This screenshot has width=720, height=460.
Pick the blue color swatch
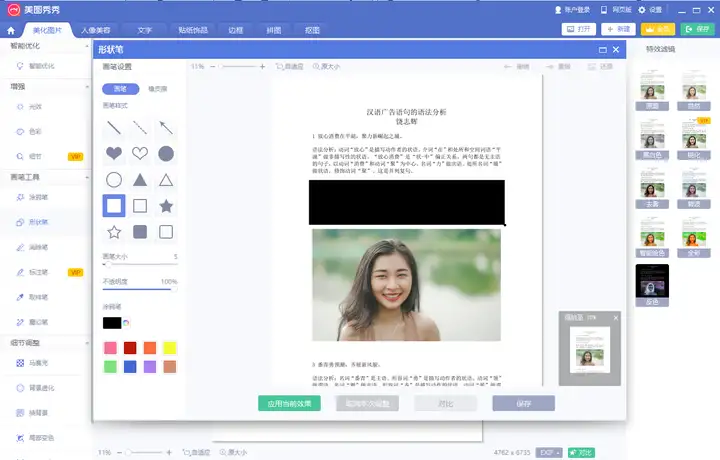click(x=130, y=367)
